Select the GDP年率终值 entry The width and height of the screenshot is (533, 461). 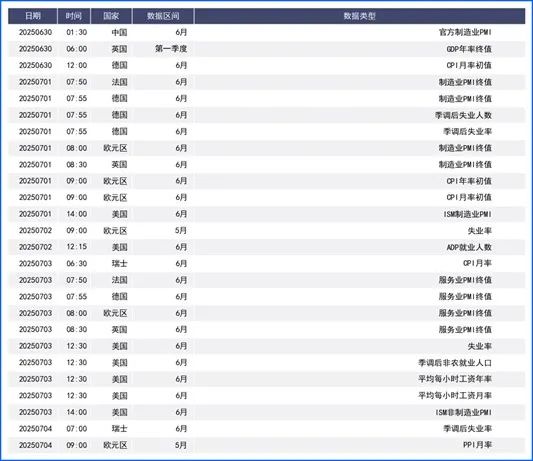469,49
